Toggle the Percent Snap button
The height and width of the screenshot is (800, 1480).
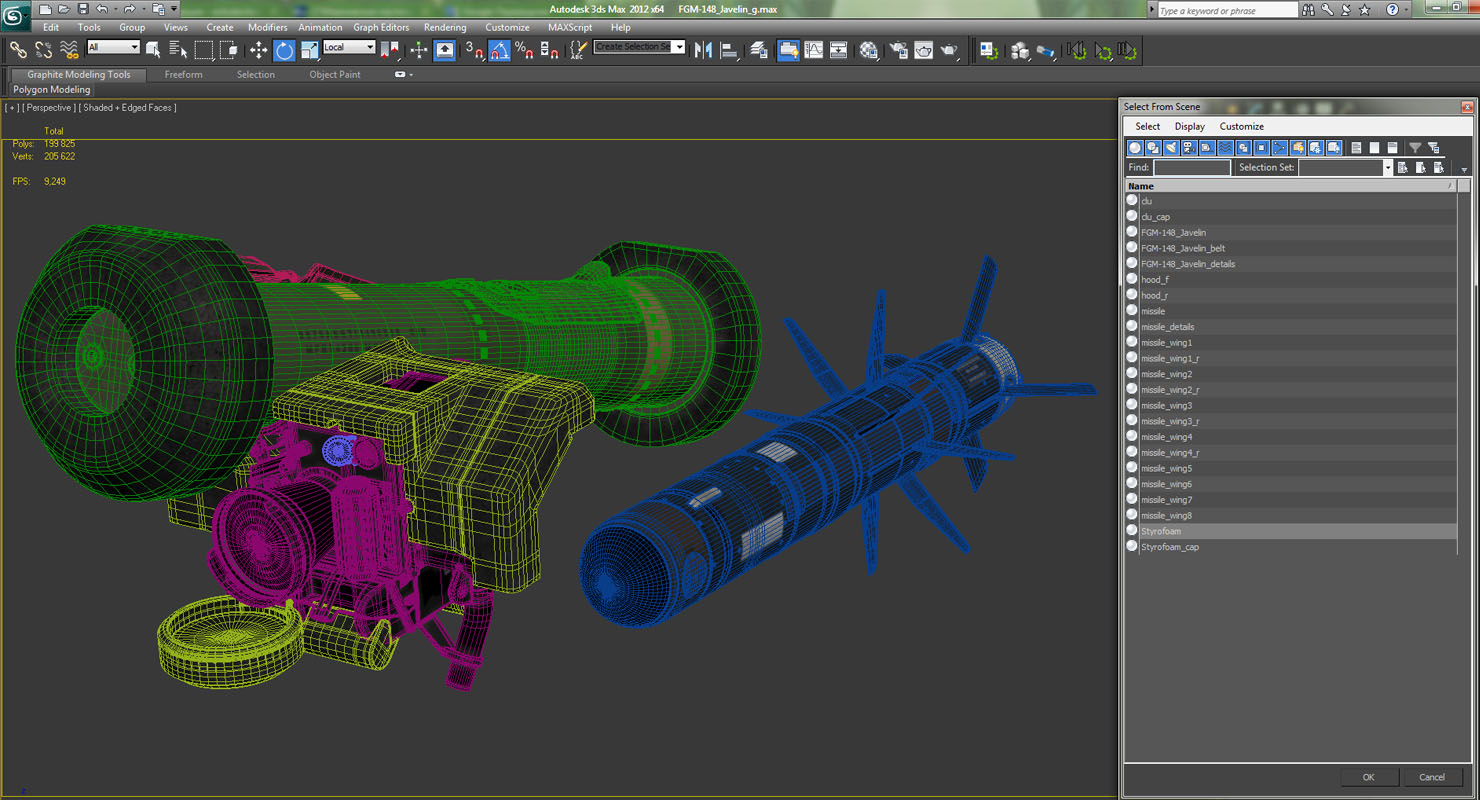point(524,49)
